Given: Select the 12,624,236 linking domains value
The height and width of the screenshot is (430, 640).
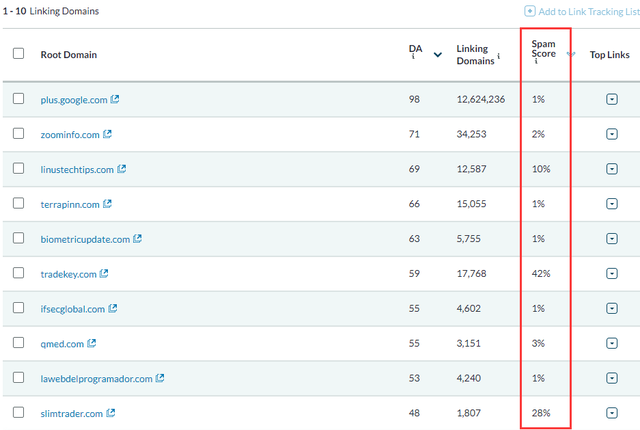Looking at the screenshot, I should point(481,99).
